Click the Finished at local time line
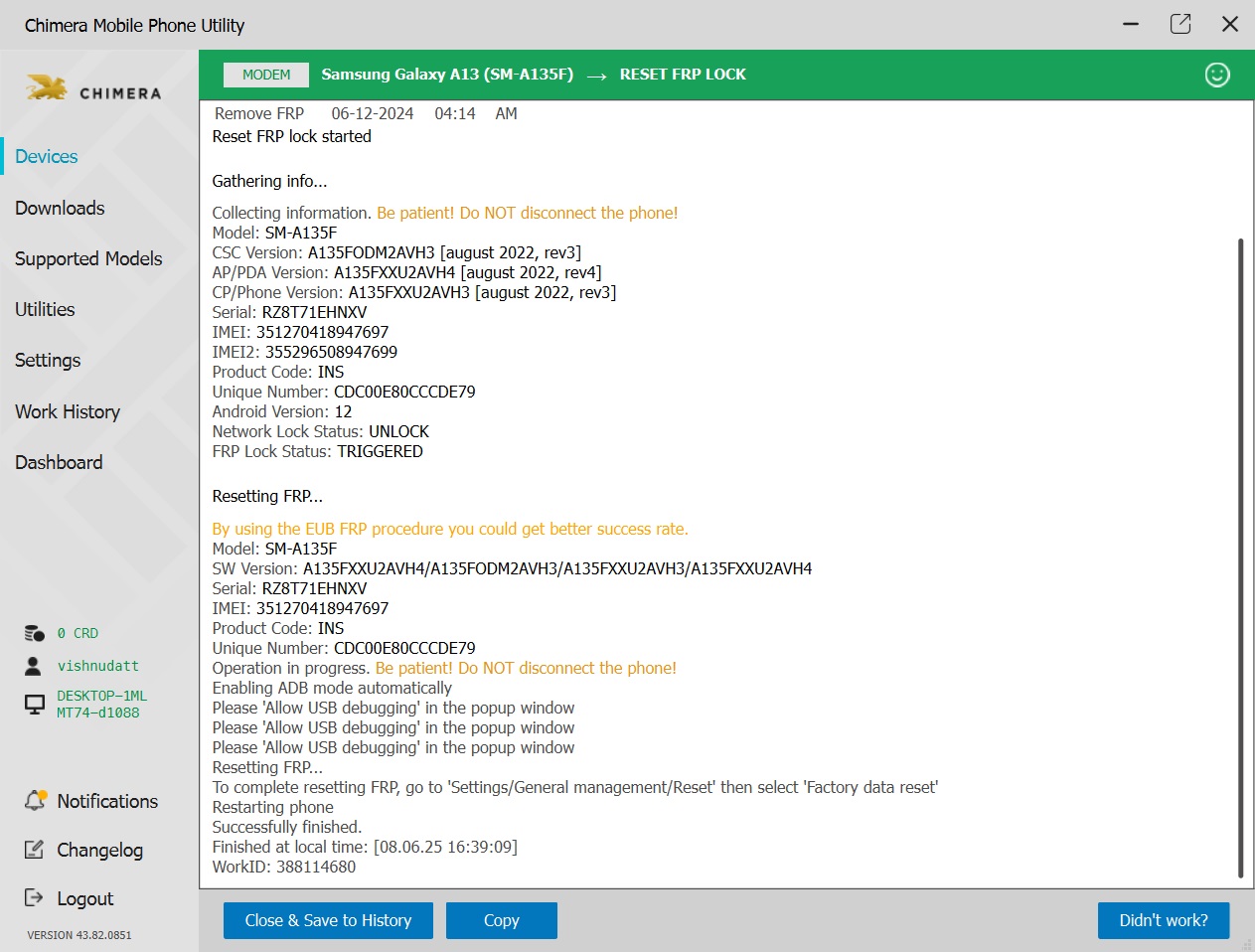The height and width of the screenshot is (952, 1255). coord(365,847)
